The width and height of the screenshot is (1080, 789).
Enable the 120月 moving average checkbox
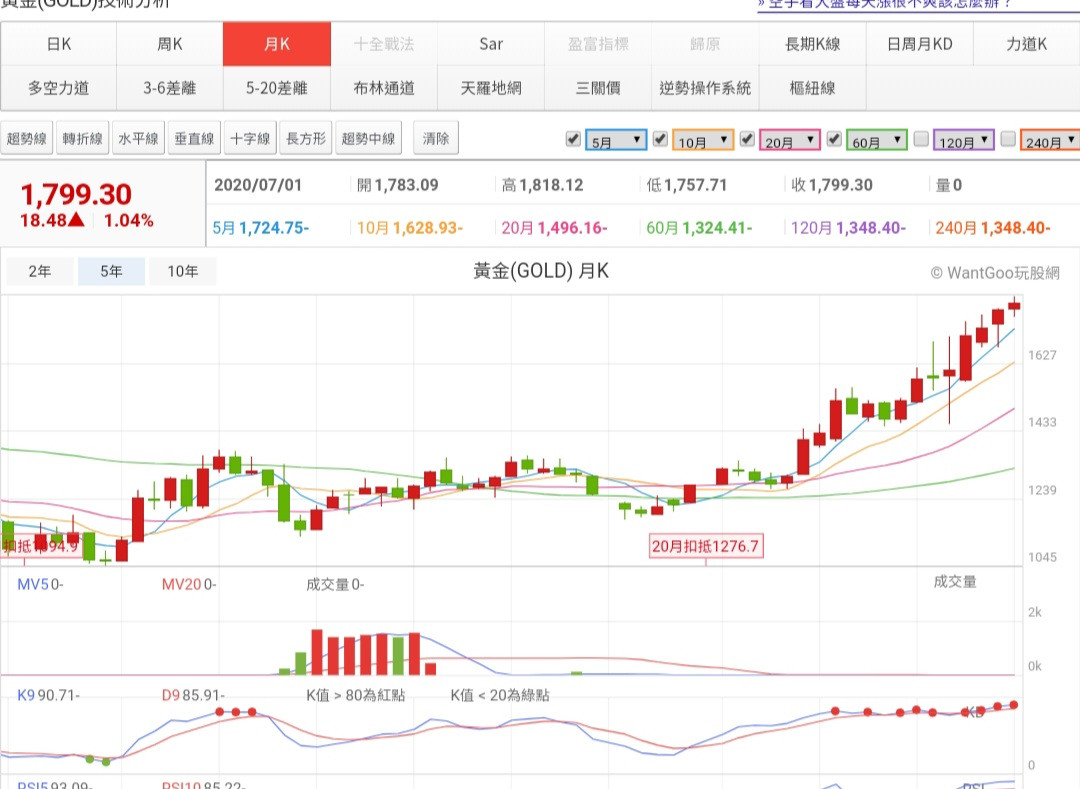pyautogui.click(x=921, y=139)
